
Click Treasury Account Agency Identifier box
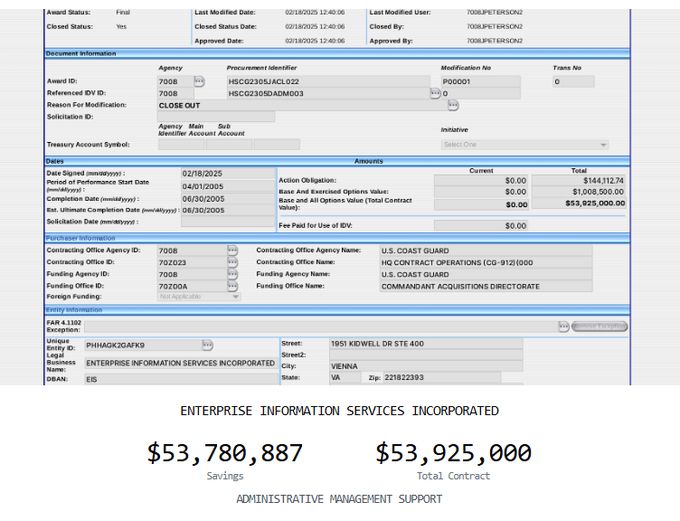coord(182,144)
